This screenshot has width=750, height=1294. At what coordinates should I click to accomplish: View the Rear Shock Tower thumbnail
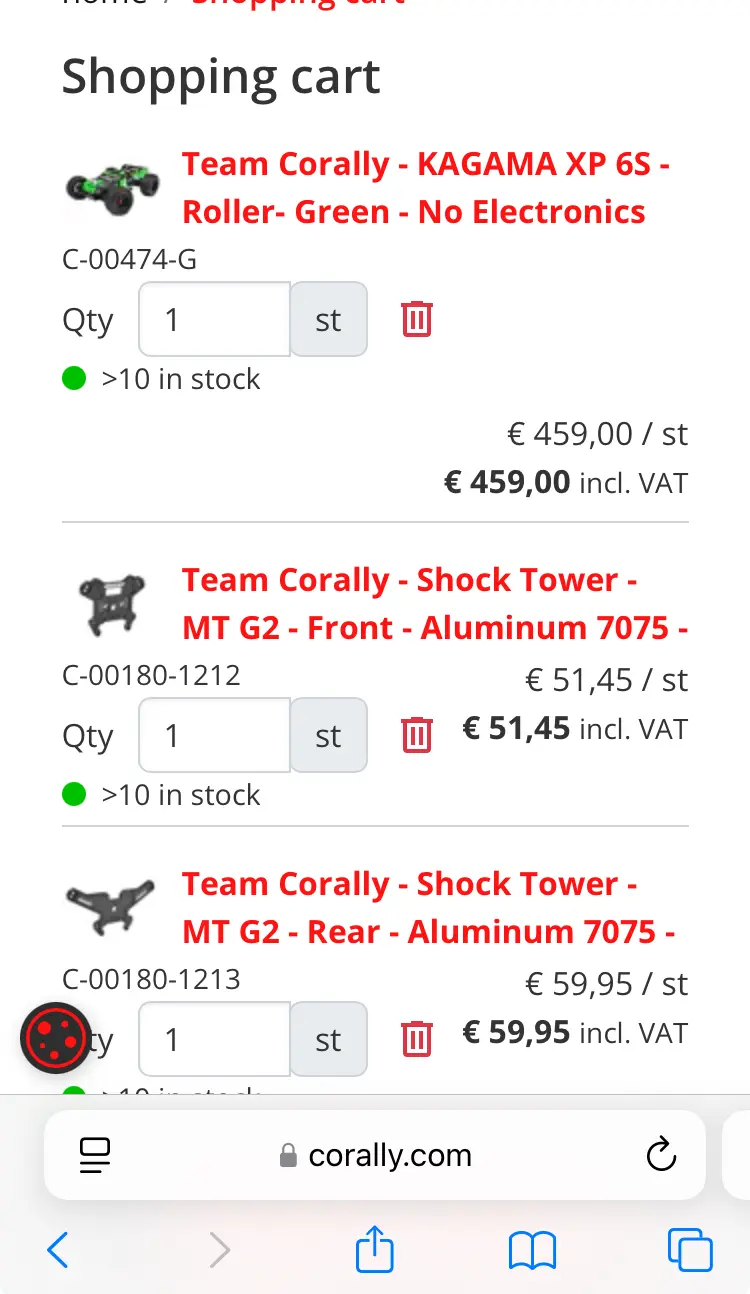[111, 907]
